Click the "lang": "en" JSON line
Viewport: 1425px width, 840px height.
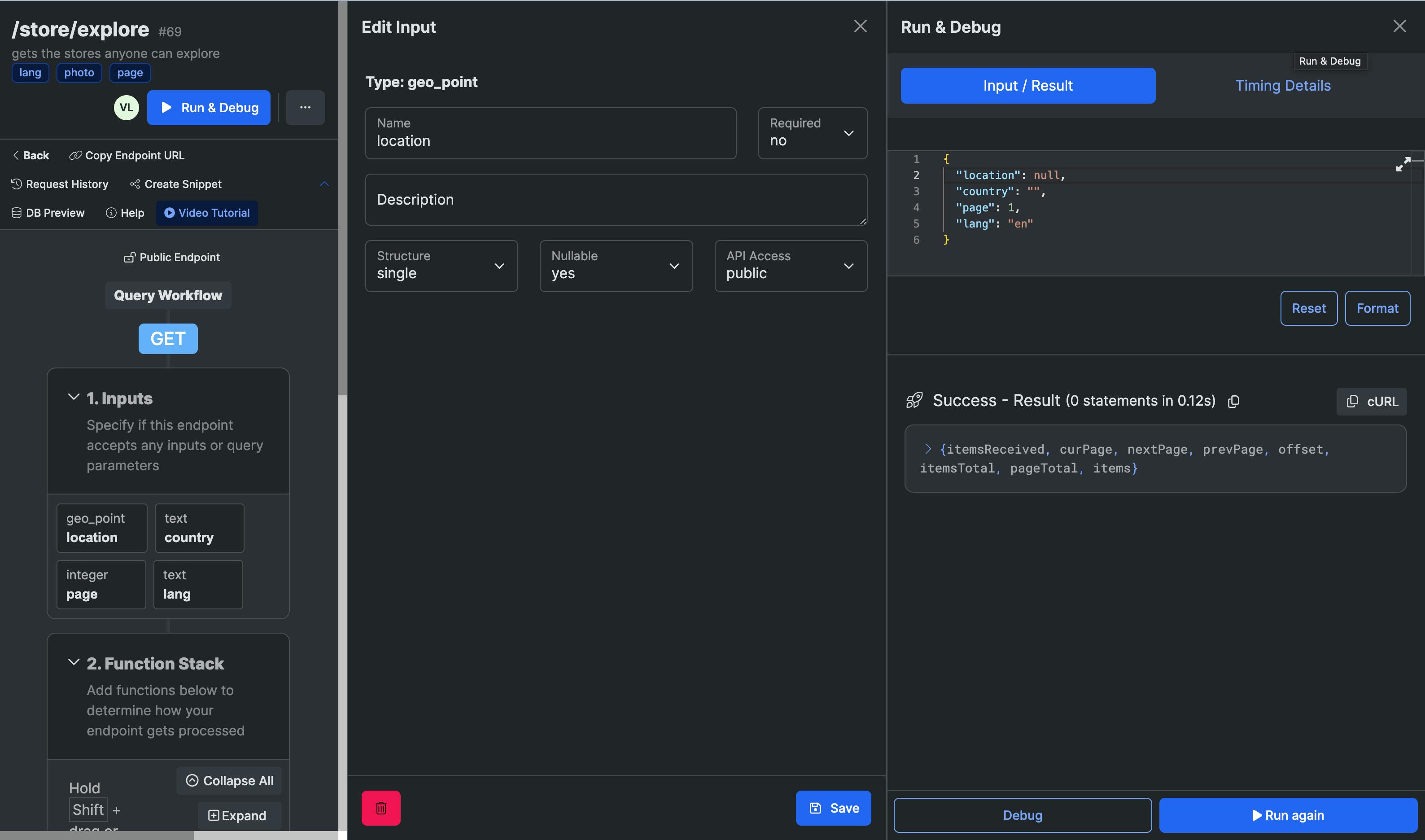(x=994, y=223)
